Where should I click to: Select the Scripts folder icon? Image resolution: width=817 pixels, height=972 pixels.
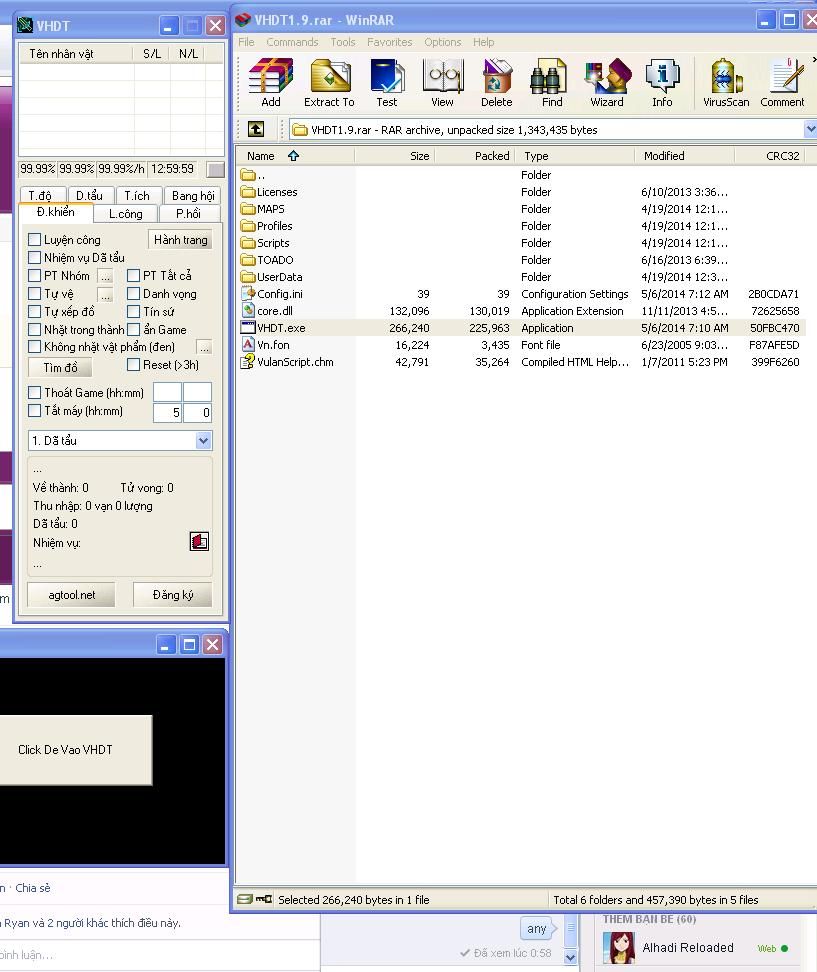(248, 242)
